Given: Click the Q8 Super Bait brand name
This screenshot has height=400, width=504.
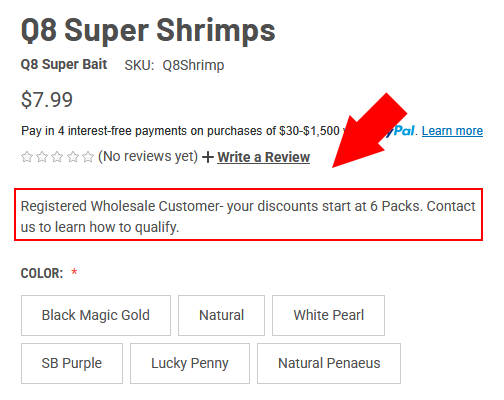Looking at the screenshot, I should [64, 64].
